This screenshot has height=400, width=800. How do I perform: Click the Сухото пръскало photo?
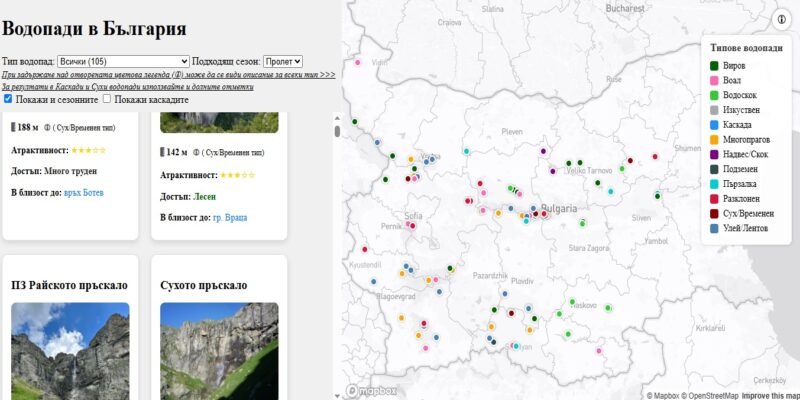tap(219, 351)
